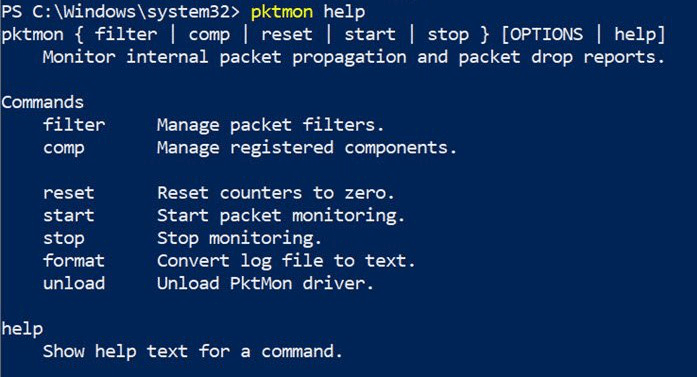This screenshot has width=697, height=377.
Task: Click the format command entry
Action: [74, 261]
